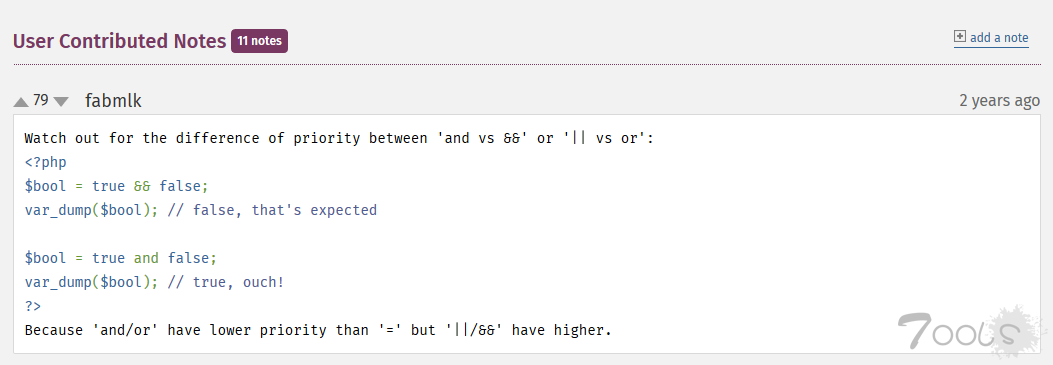Click the plus icon beside add a note
Screen dimensions: 1053x365
(960, 37)
